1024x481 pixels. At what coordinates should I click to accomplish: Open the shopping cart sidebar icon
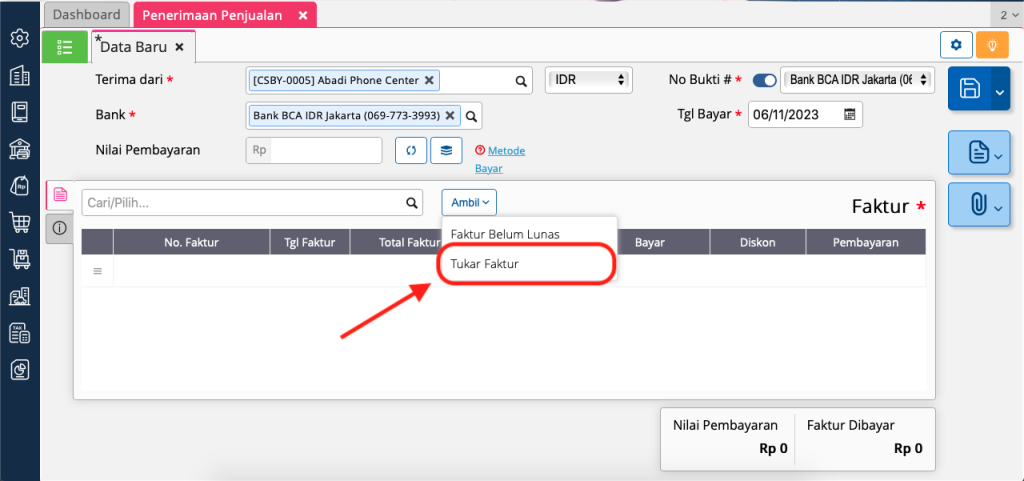coord(19,222)
